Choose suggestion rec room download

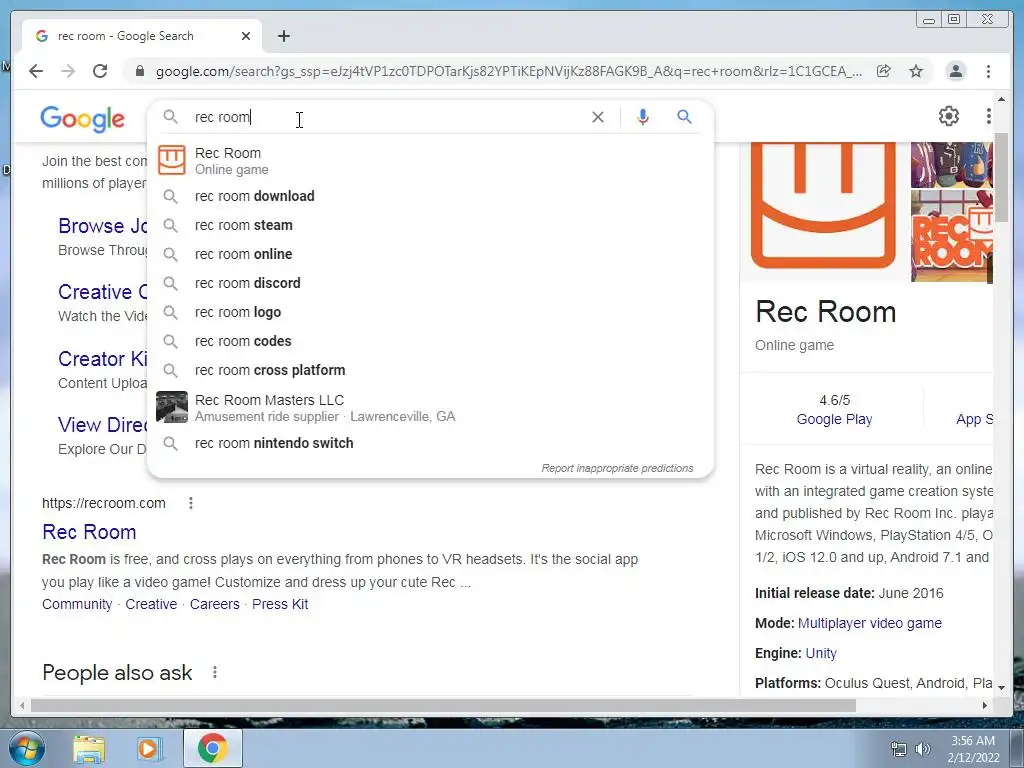[x=430, y=196]
